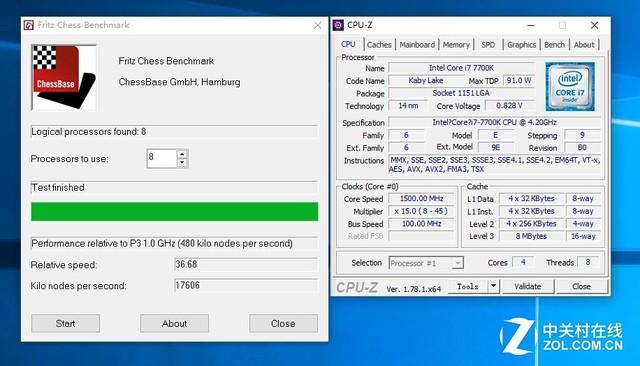This screenshot has width=640, height=366.
Task: Switch to the Mainboard tab
Action: click(417, 45)
